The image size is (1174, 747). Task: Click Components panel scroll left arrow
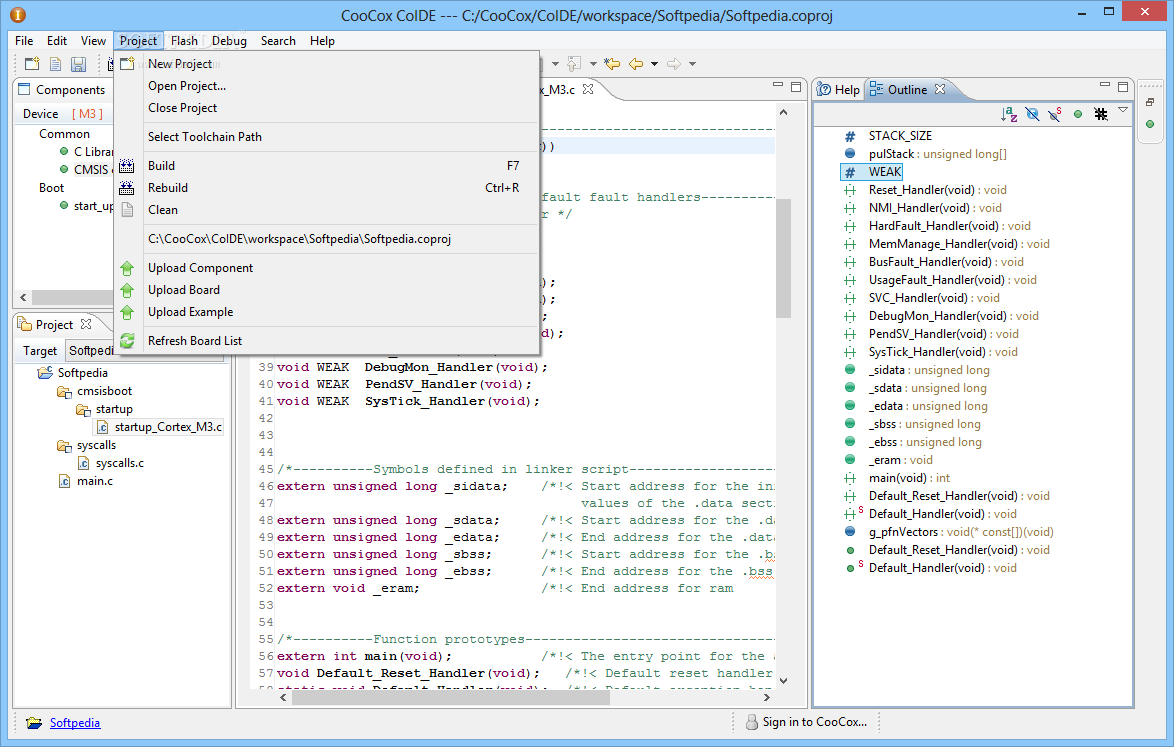[x=23, y=297]
